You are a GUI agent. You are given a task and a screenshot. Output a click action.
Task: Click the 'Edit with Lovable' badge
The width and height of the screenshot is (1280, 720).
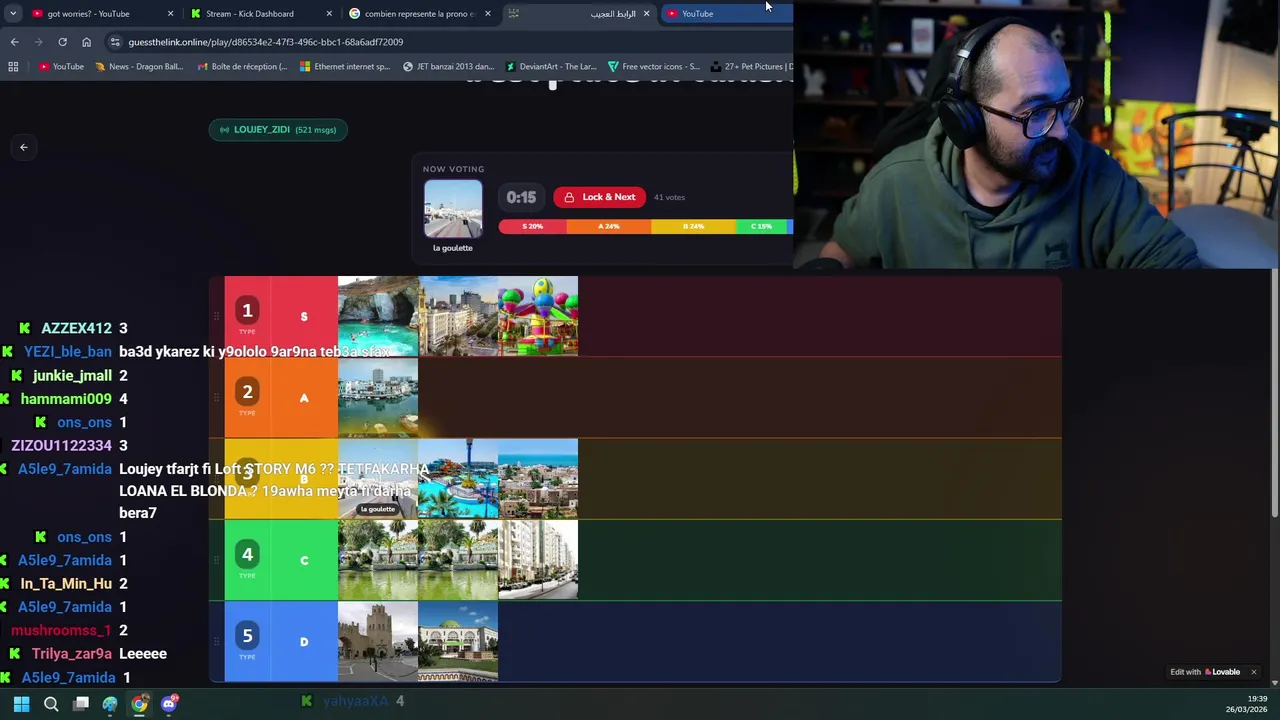click(x=1205, y=672)
